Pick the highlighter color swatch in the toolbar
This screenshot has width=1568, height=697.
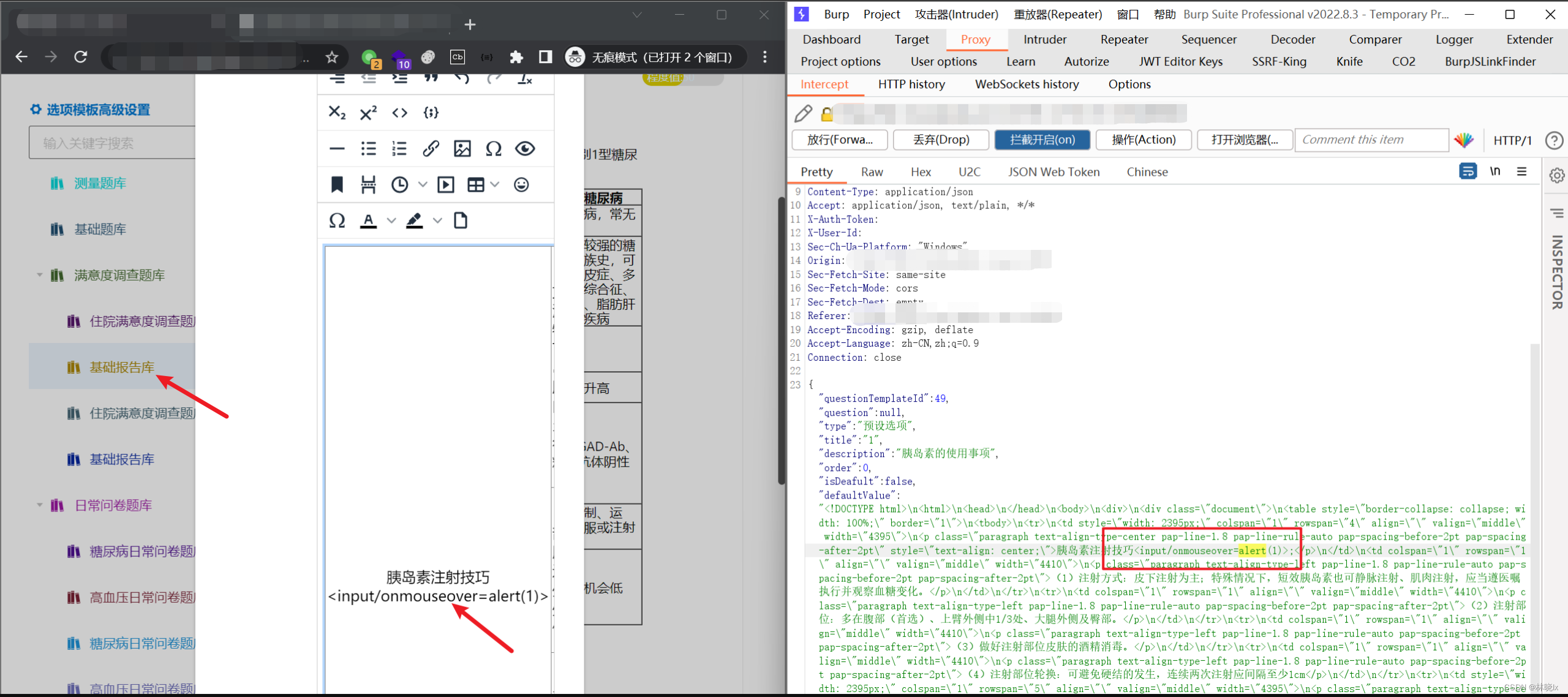point(415,220)
